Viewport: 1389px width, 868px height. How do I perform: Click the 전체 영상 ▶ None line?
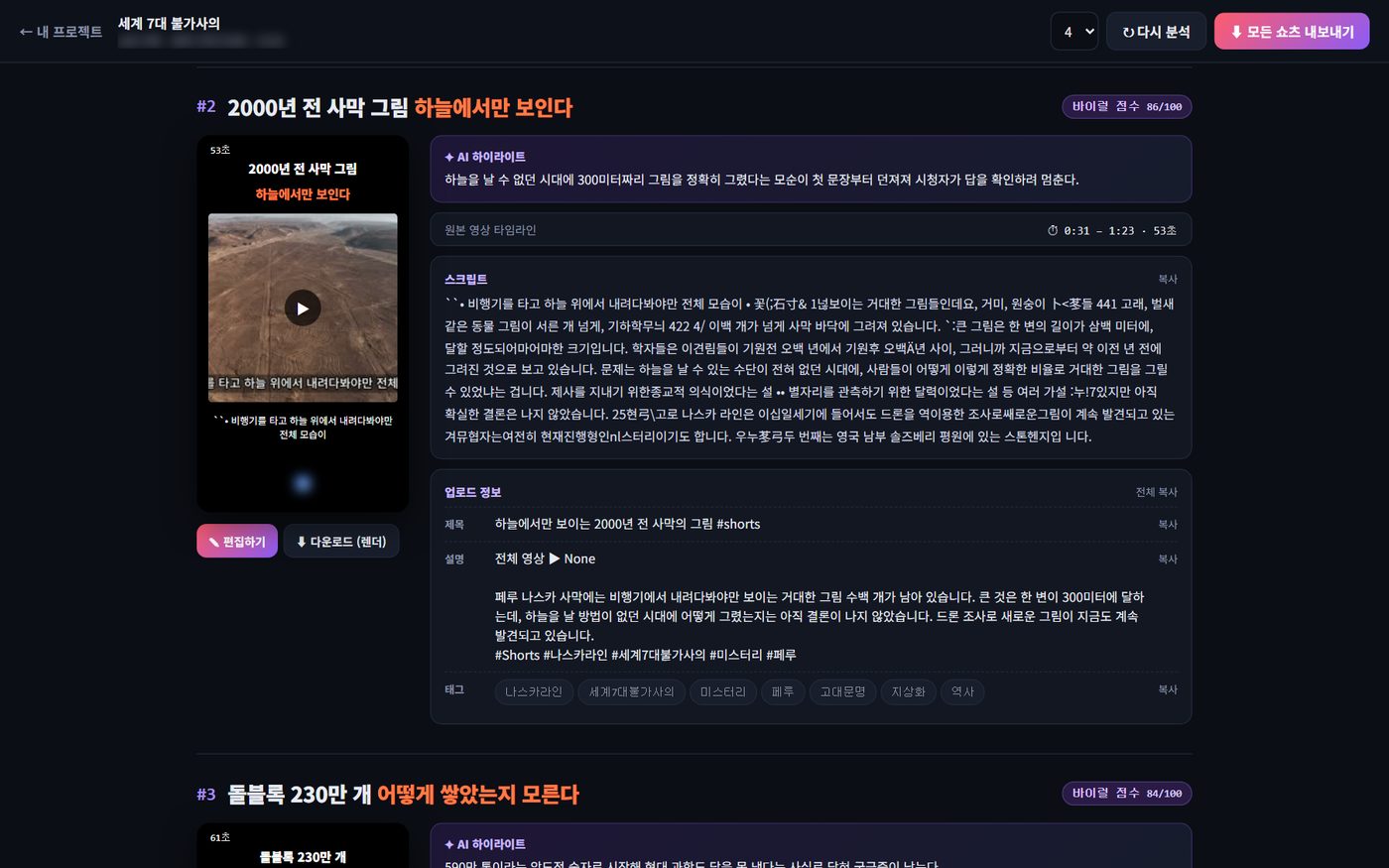(545, 558)
